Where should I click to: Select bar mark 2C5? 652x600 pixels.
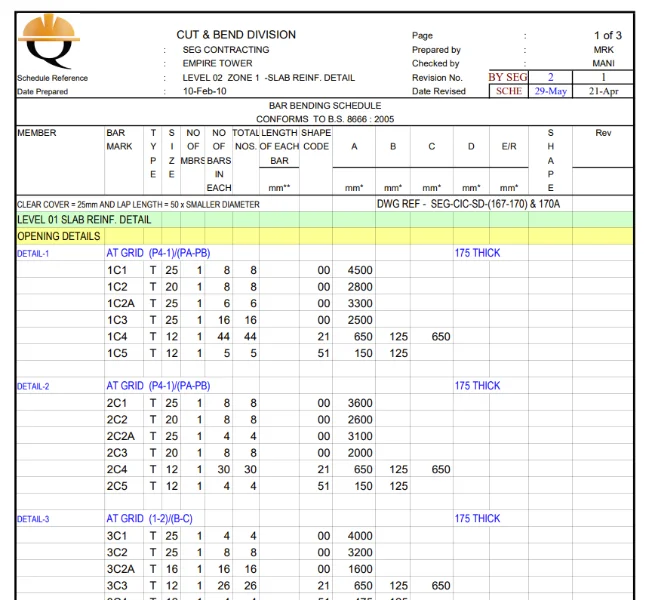[x=117, y=486]
